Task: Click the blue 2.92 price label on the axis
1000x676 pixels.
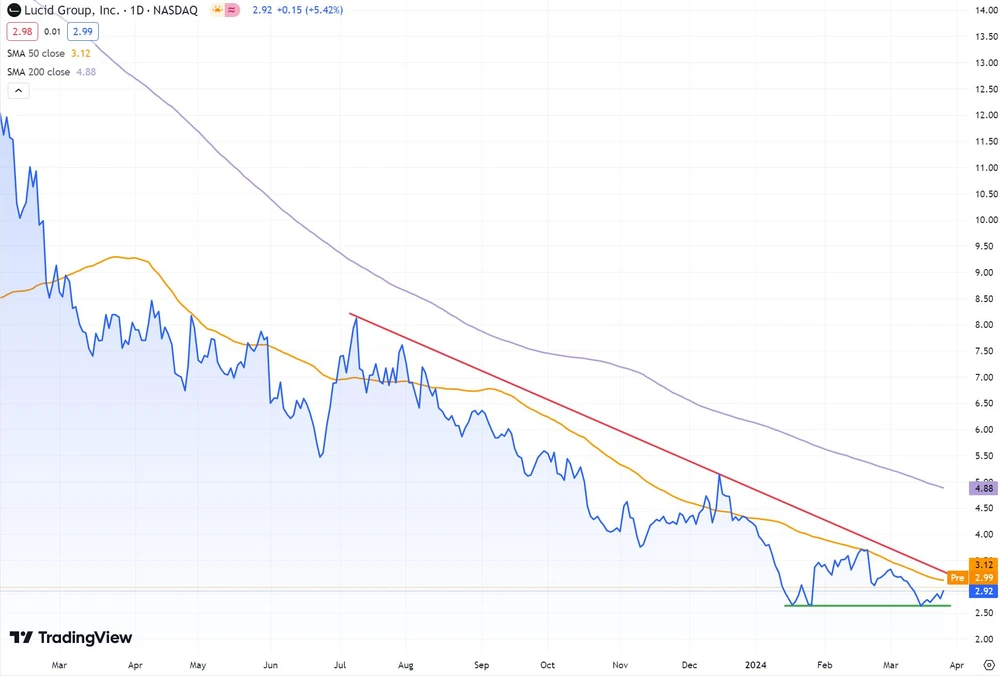Action: pyautogui.click(x=983, y=591)
